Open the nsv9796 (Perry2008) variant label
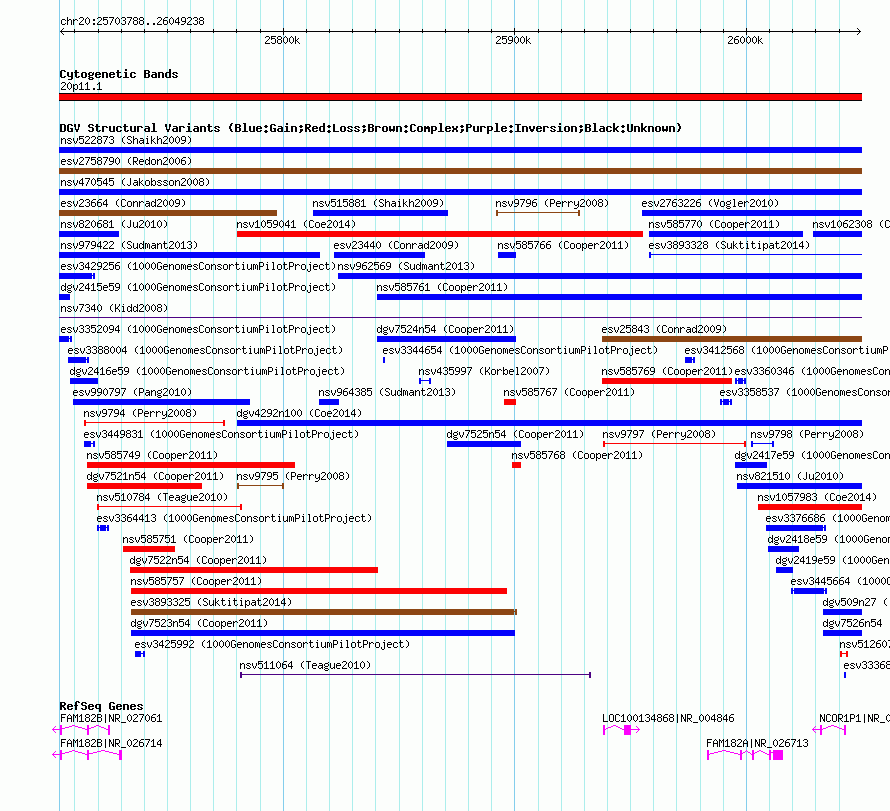 [x=552, y=203]
